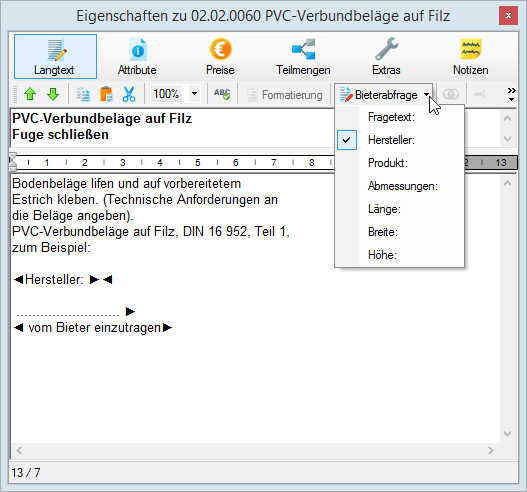The height and width of the screenshot is (492, 527).
Task: Expand the toolbar overflow chevron
Action: tap(511, 94)
